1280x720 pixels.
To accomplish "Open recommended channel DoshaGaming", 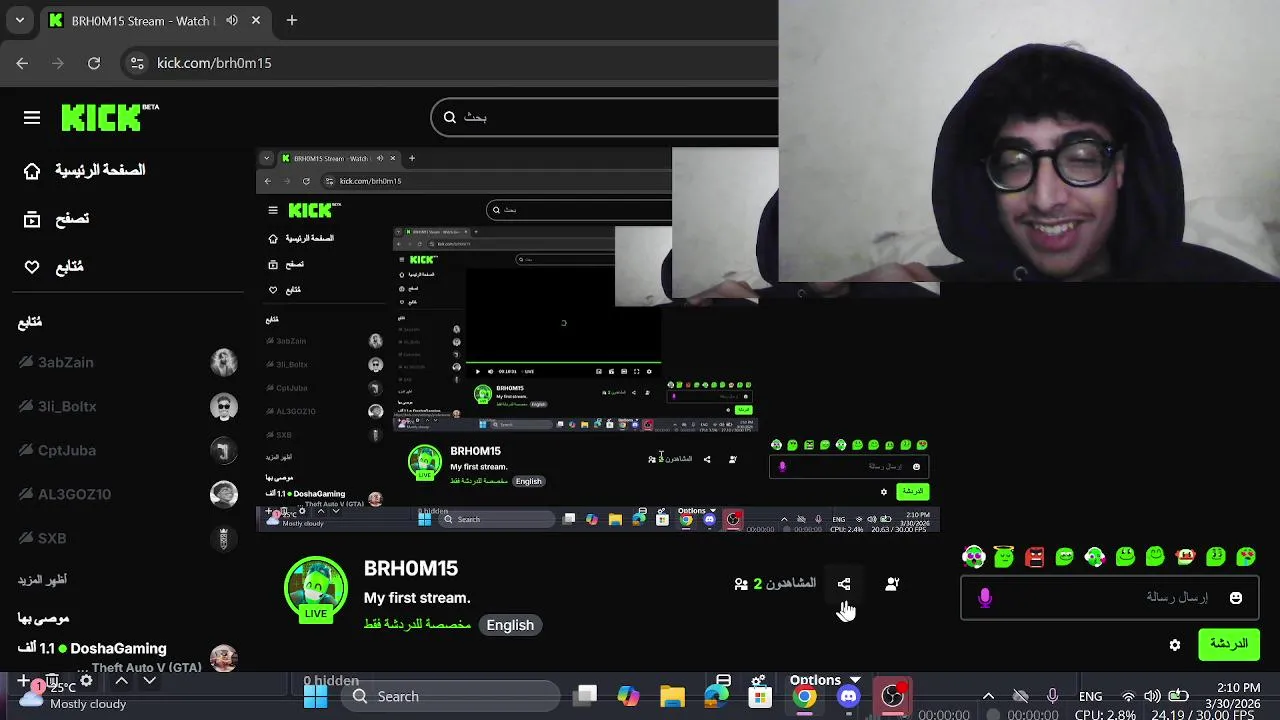I will point(118,648).
